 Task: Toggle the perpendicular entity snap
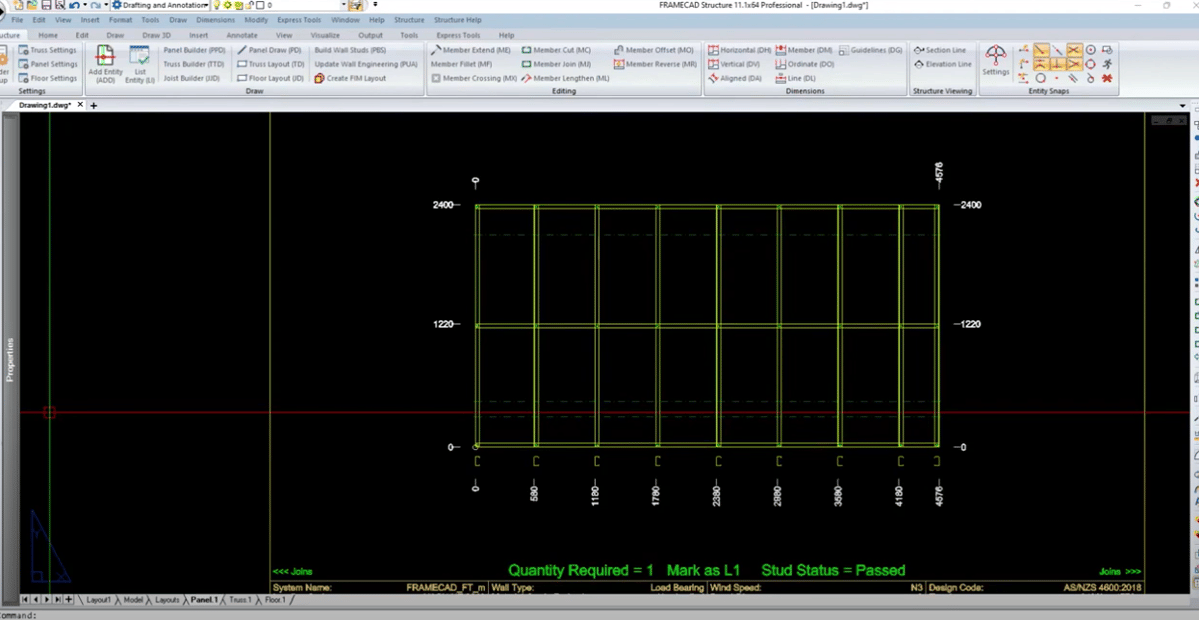pyautogui.click(x=1057, y=64)
